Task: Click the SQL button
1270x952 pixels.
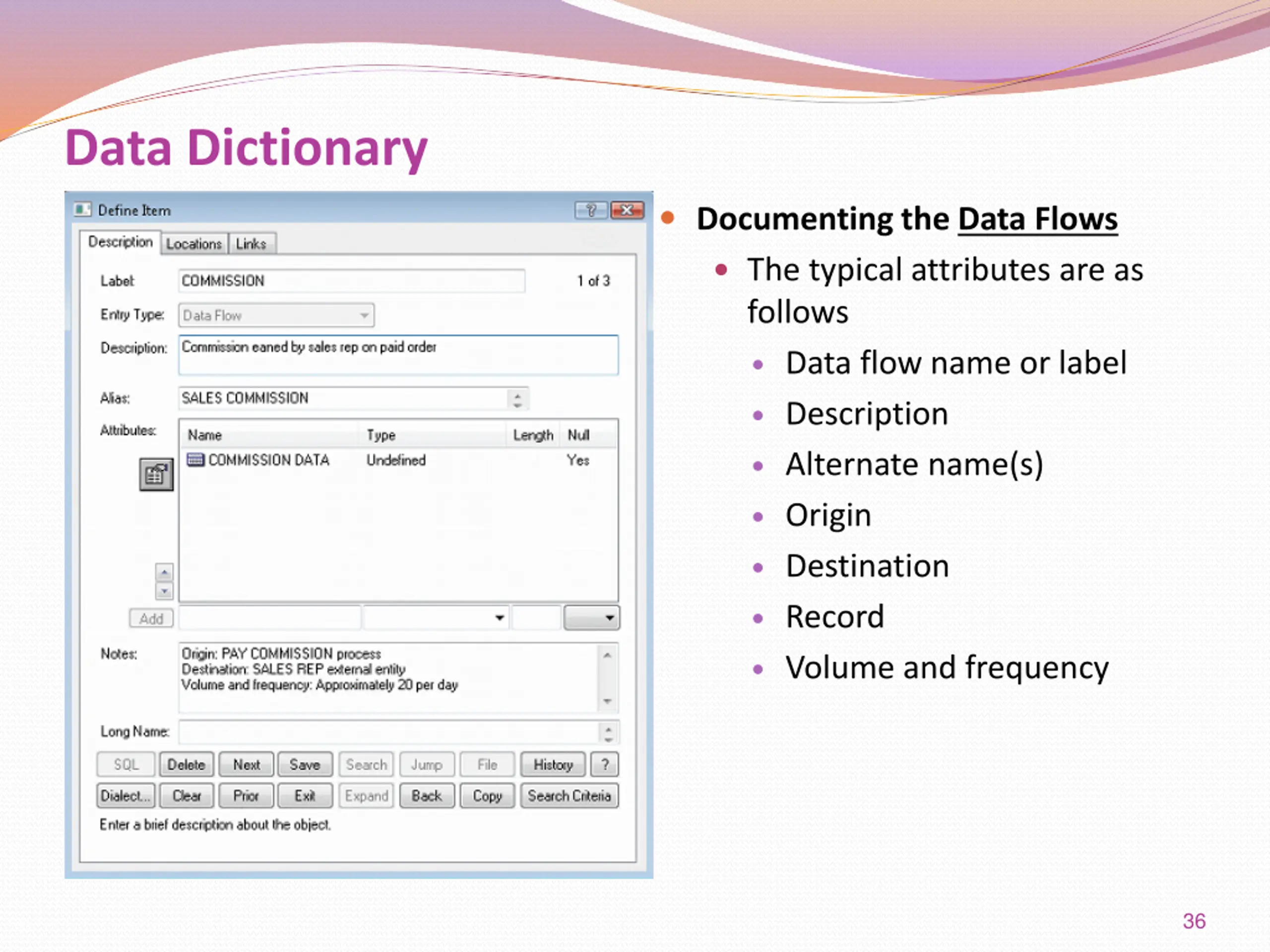Action: 126,765
